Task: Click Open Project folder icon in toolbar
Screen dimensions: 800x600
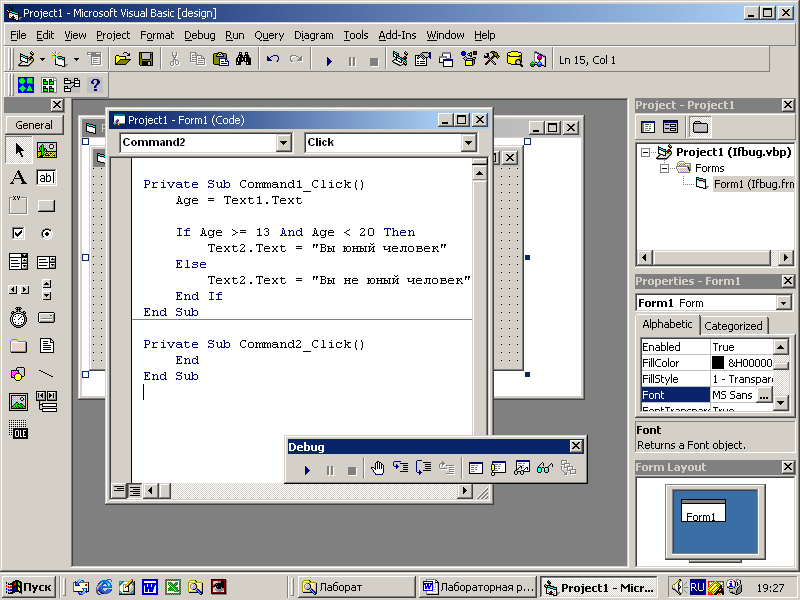Action: tap(122, 60)
